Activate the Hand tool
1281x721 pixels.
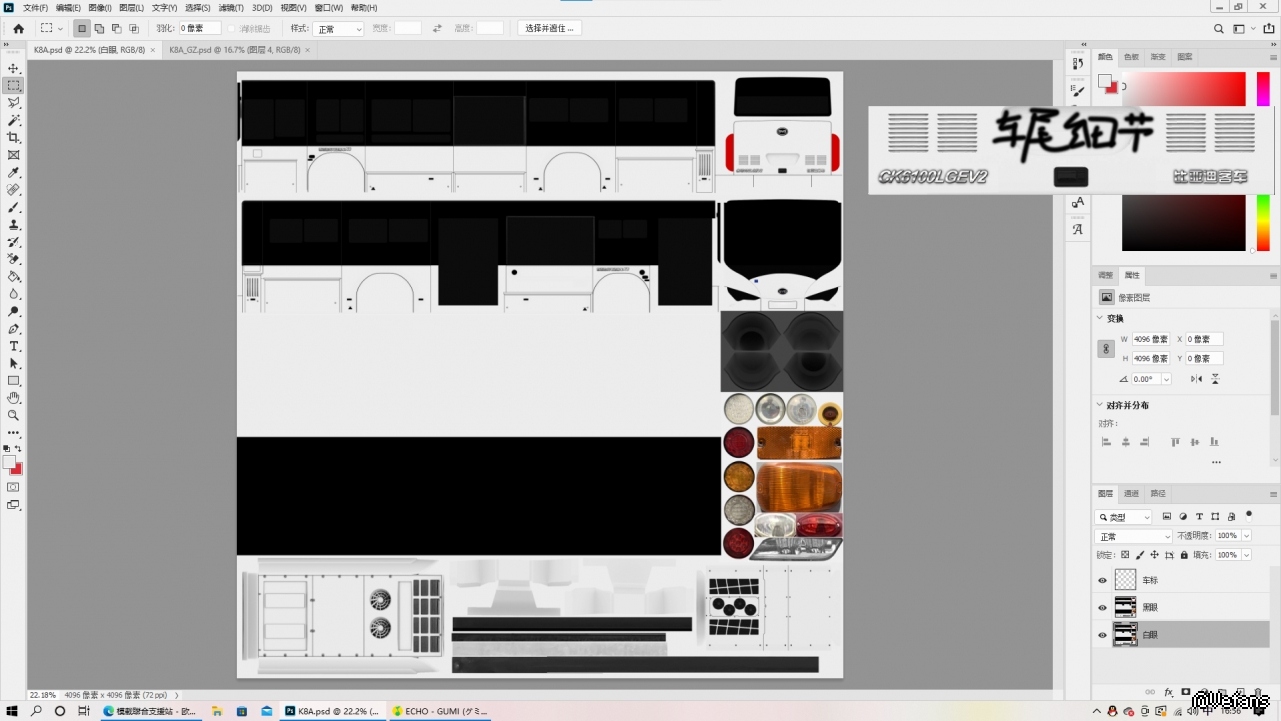pyautogui.click(x=14, y=398)
